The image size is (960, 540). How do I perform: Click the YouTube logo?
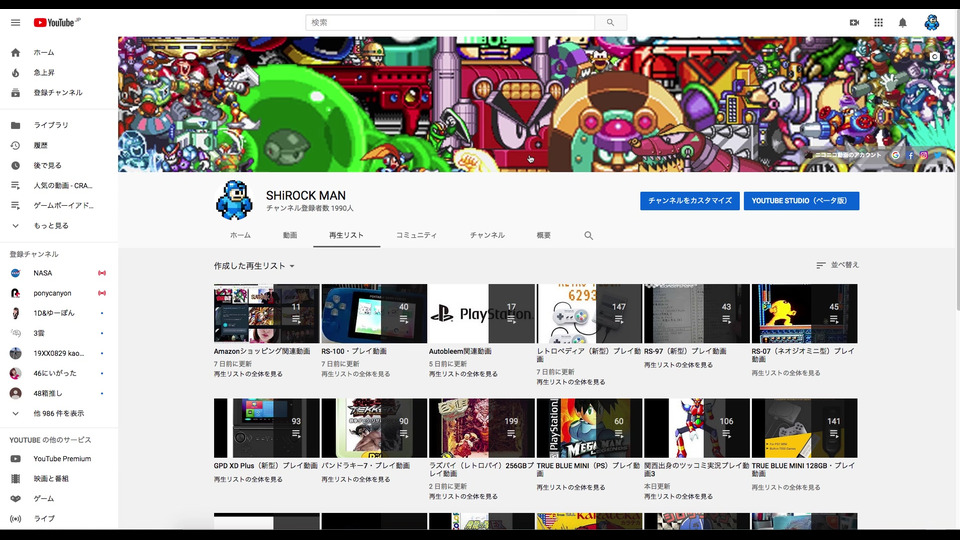coord(56,23)
